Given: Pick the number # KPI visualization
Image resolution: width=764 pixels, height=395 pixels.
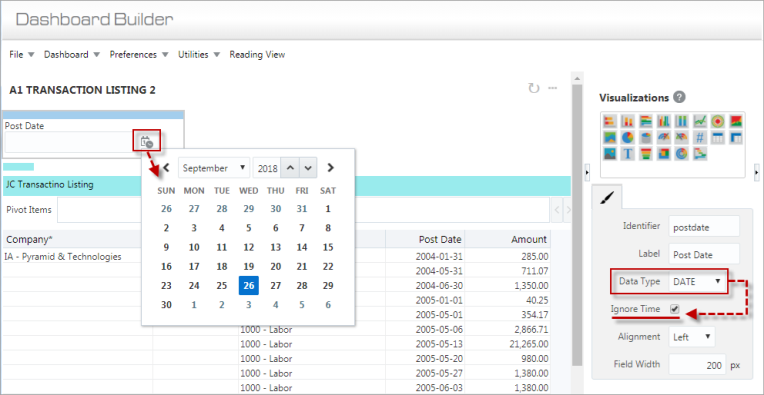Looking at the screenshot, I should [x=700, y=138].
